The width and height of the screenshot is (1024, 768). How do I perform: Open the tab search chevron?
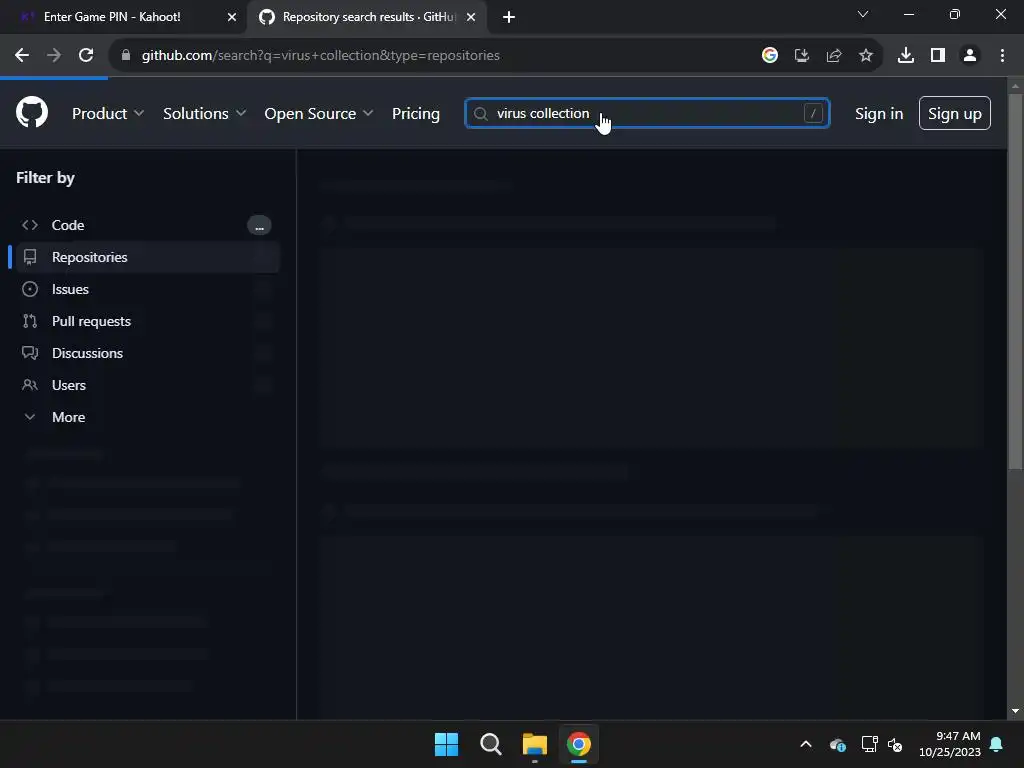(x=863, y=14)
